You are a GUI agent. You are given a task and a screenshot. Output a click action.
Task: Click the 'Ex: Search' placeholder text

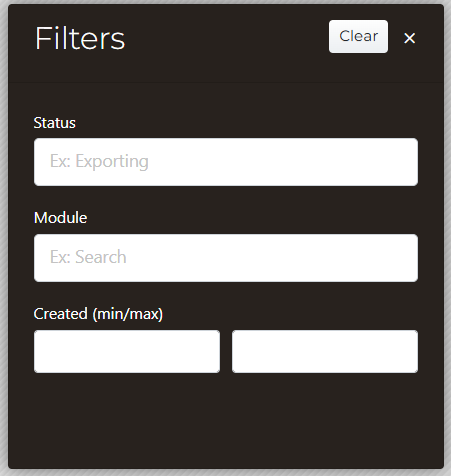coord(88,257)
